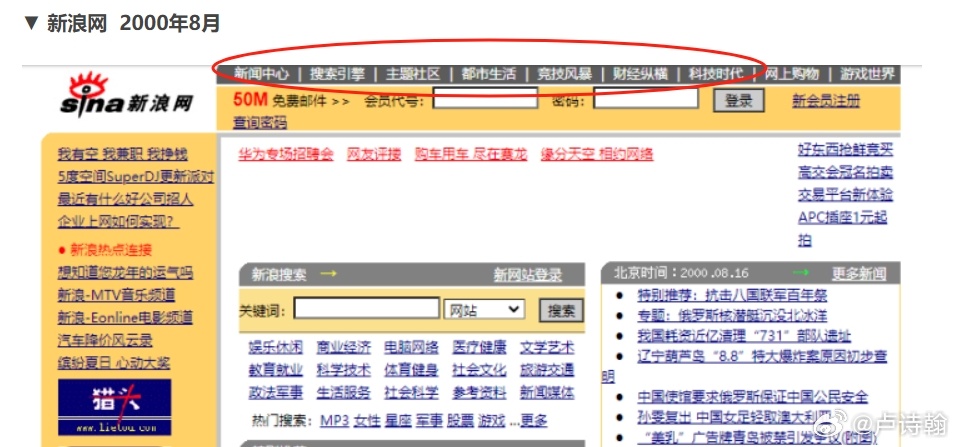Click the 猎头 lietou.com banner
The image size is (957, 447).
click(115, 407)
